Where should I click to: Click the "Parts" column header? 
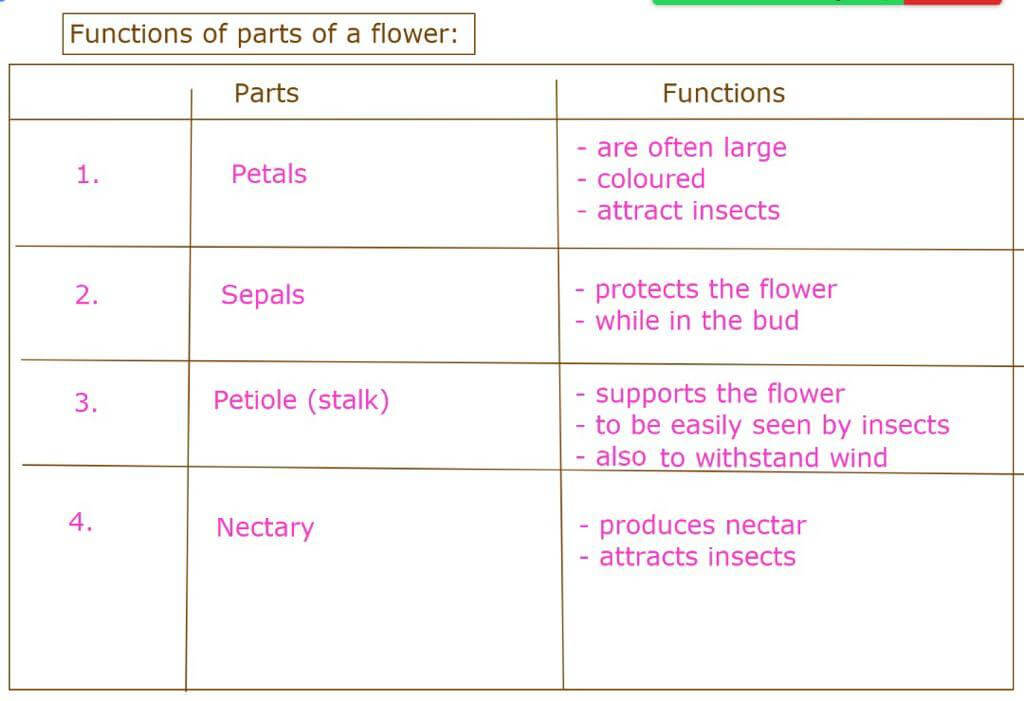(x=266, y=94)
